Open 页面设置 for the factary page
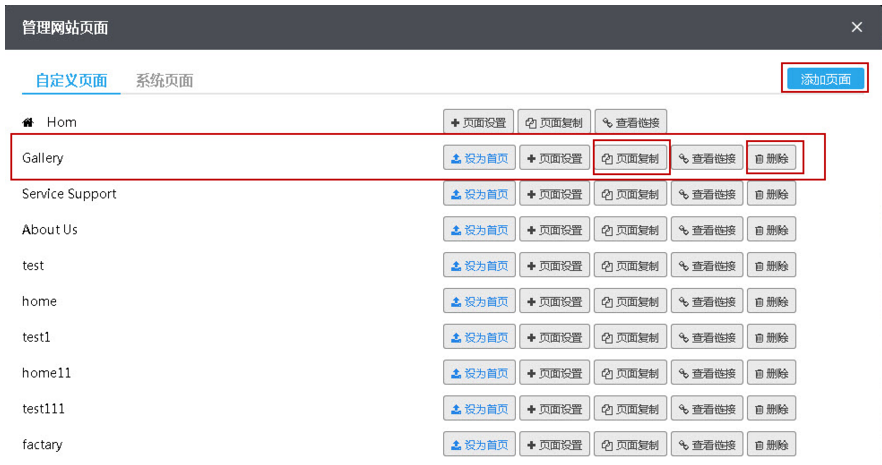The image size is (882, 465). [x=555, y=445]
